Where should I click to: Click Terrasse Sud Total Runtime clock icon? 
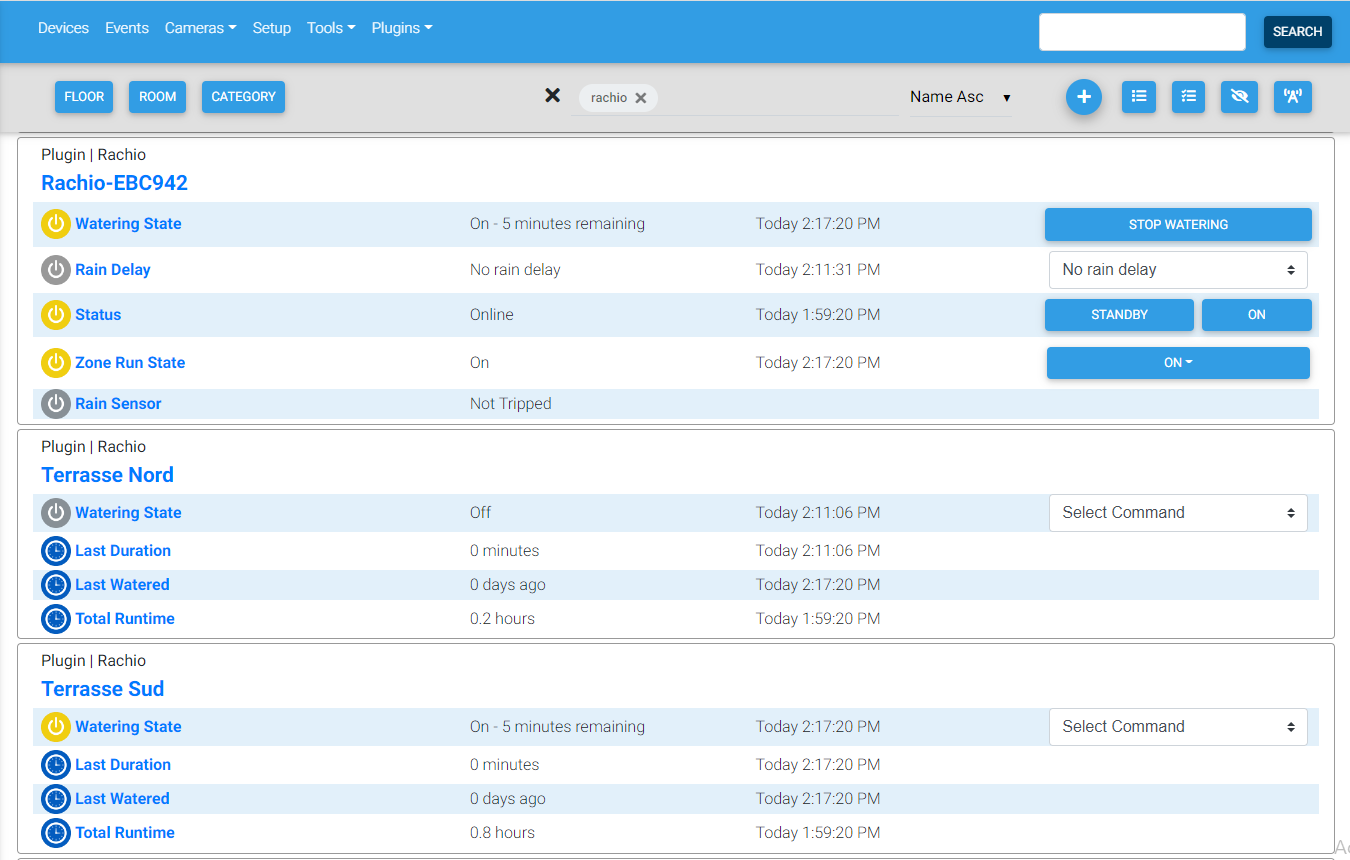tap(56, 833)
